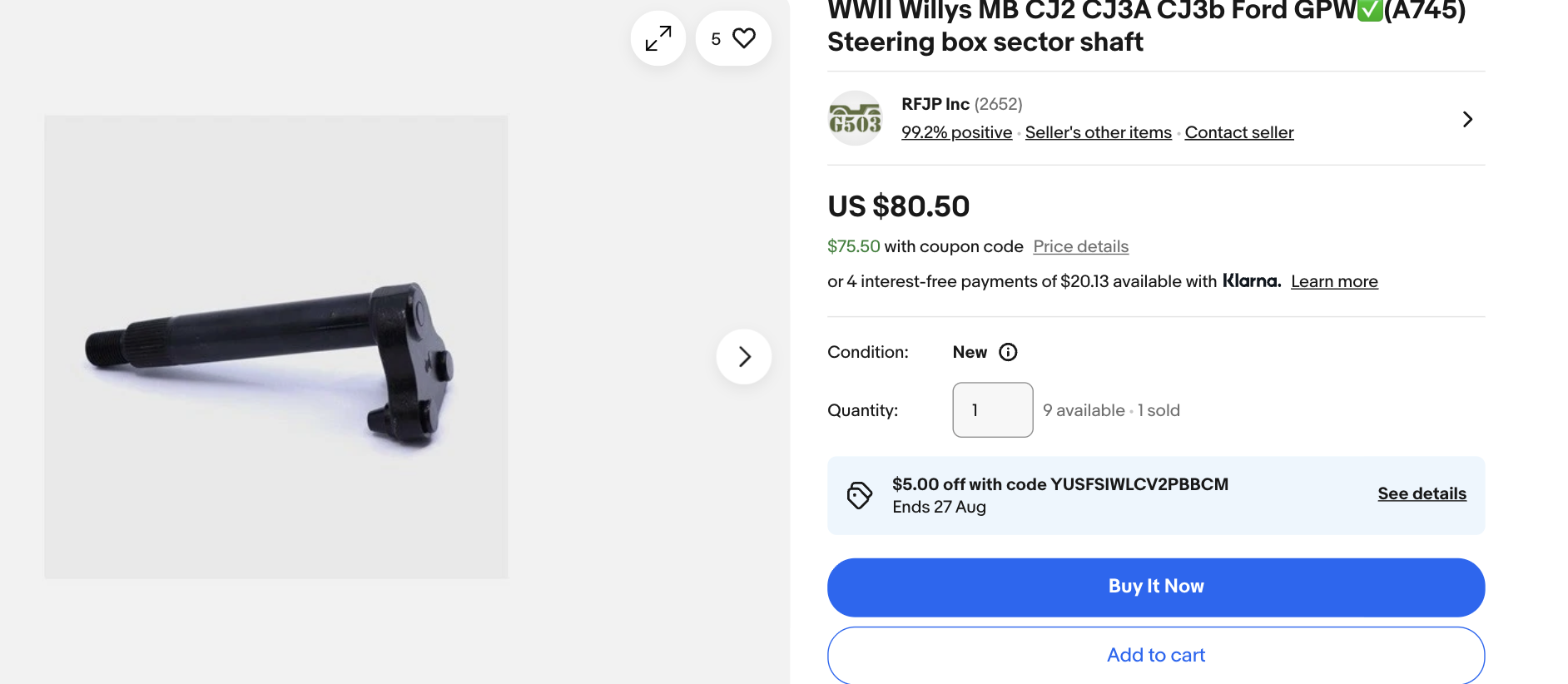Image resolution: width=1568 pixels, height=684 pixels.
Task: Click the coupon tag icon
Action: 859,495
